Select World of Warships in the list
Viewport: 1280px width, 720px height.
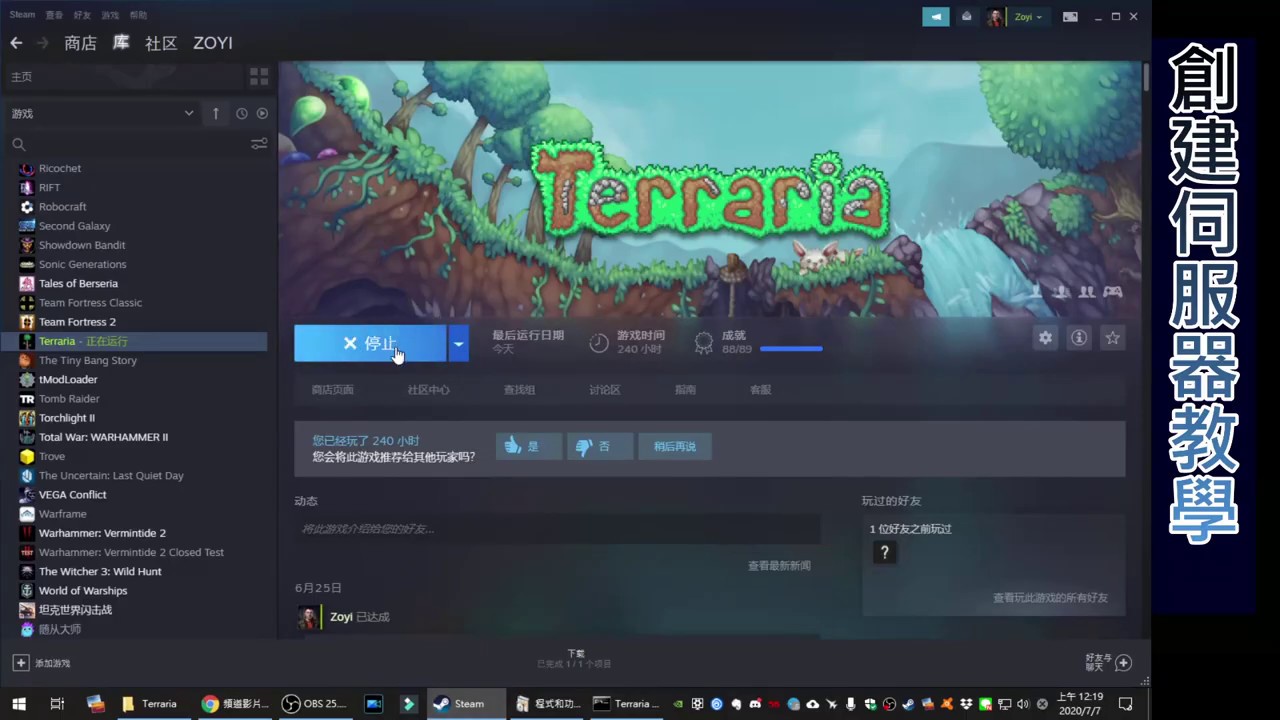point(83,591)
